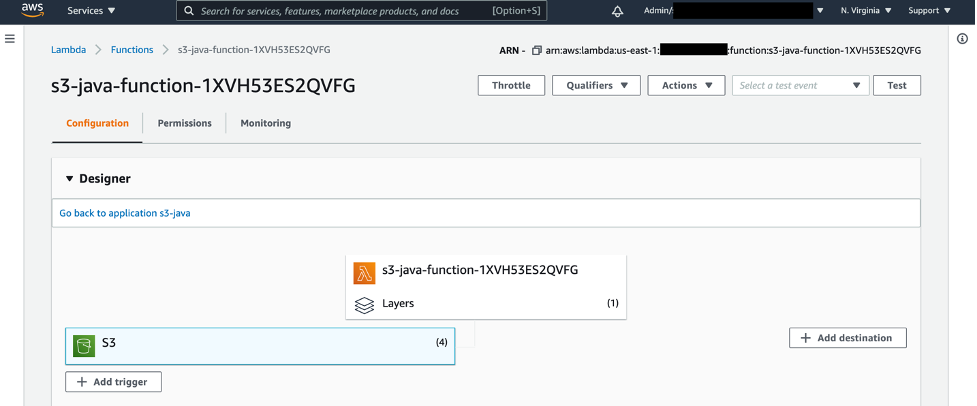Screen dimensions: 977x406
Task: Click the orange Lambda function icon
Action: click(364, 273)
